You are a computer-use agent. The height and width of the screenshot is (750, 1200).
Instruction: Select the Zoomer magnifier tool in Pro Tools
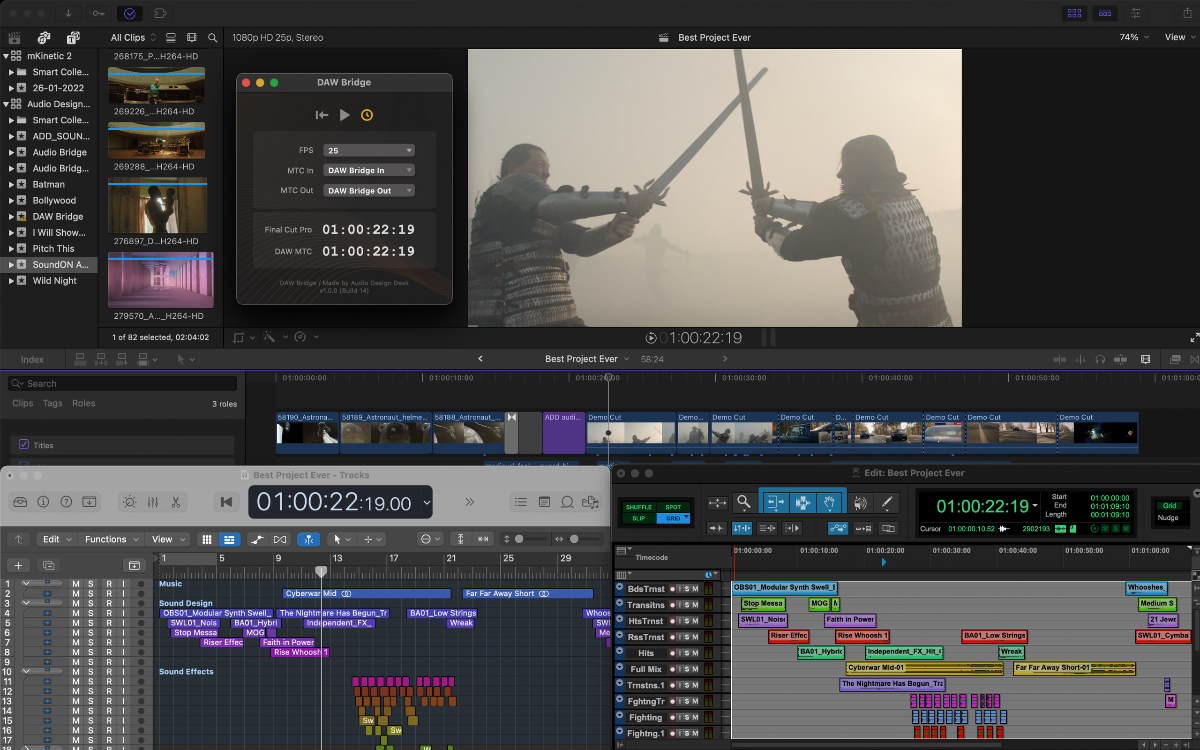(x=744, y=503)
